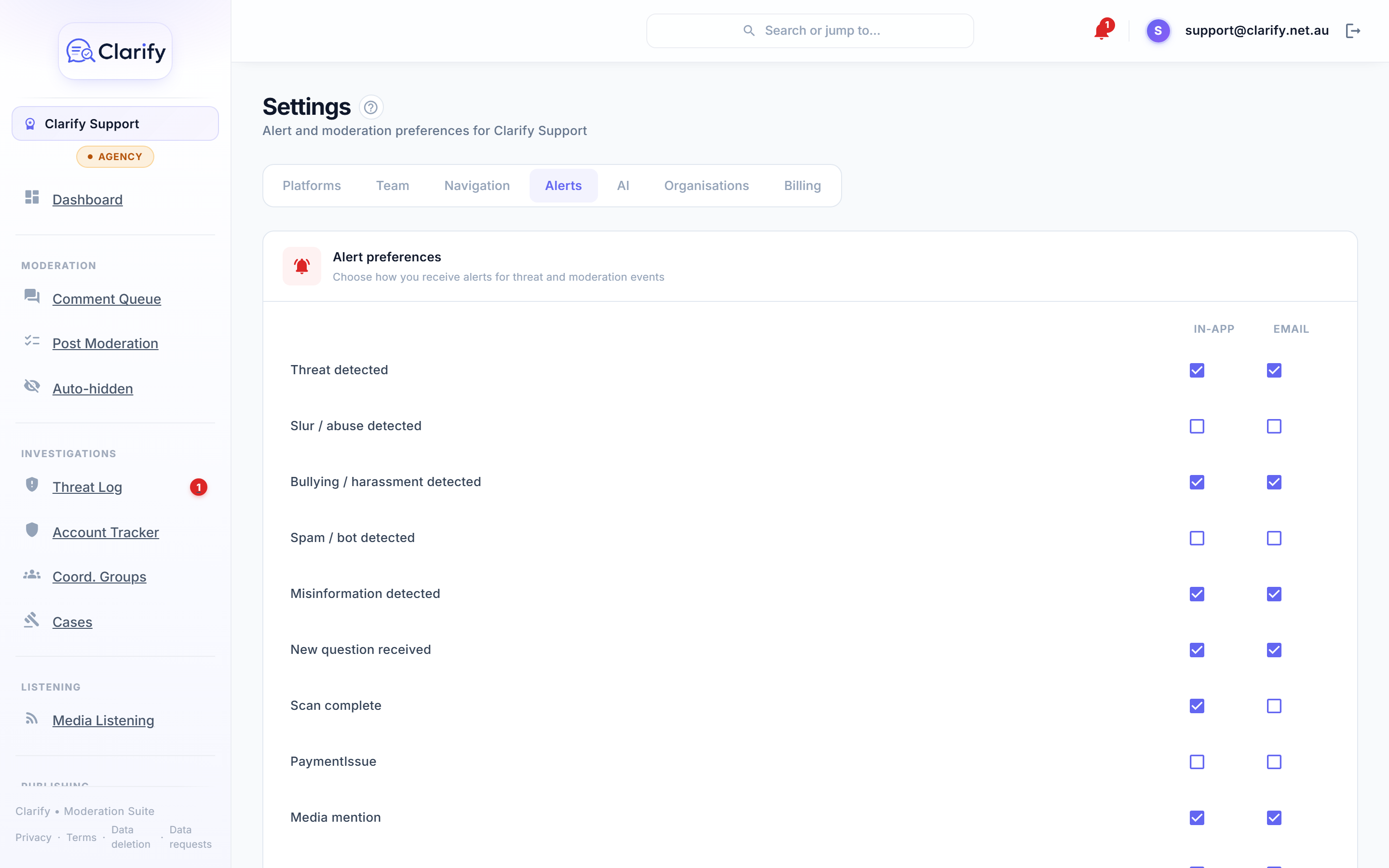The height and width of the screenshot is (868, 1389).
Task: Click the AGENCY plan badge
Action: tap(115, 157)
